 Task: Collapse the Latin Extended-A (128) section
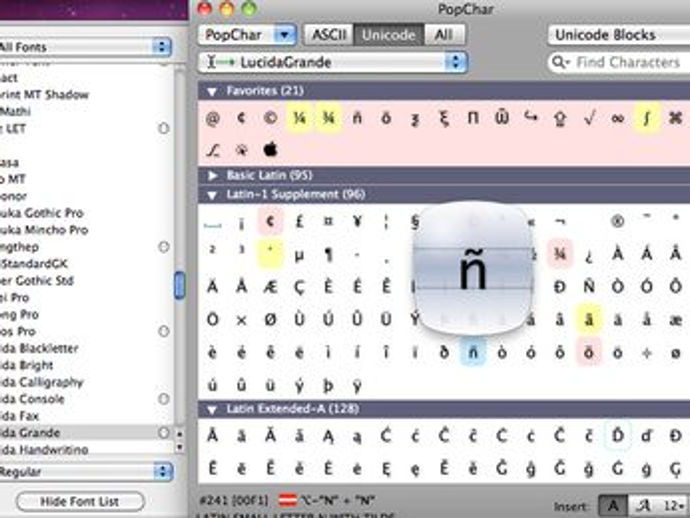click(212, 410)
